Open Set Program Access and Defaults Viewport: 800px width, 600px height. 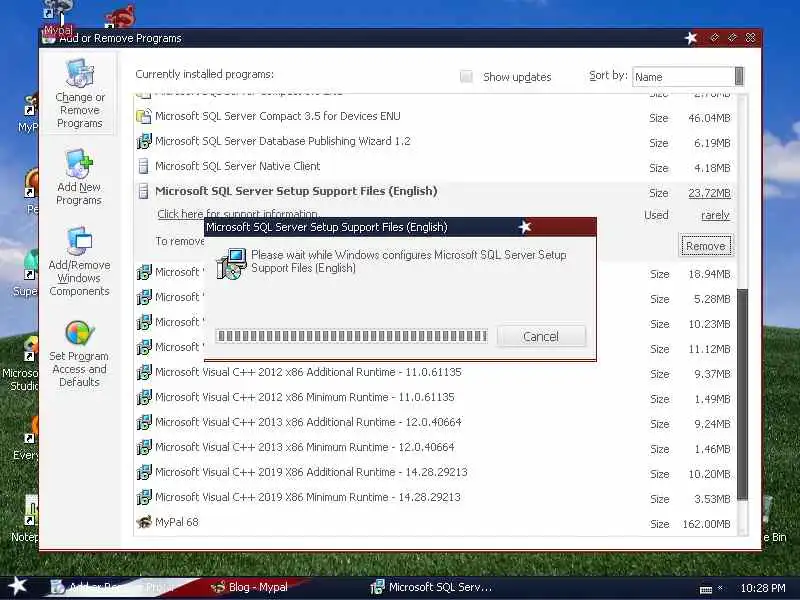79,354
